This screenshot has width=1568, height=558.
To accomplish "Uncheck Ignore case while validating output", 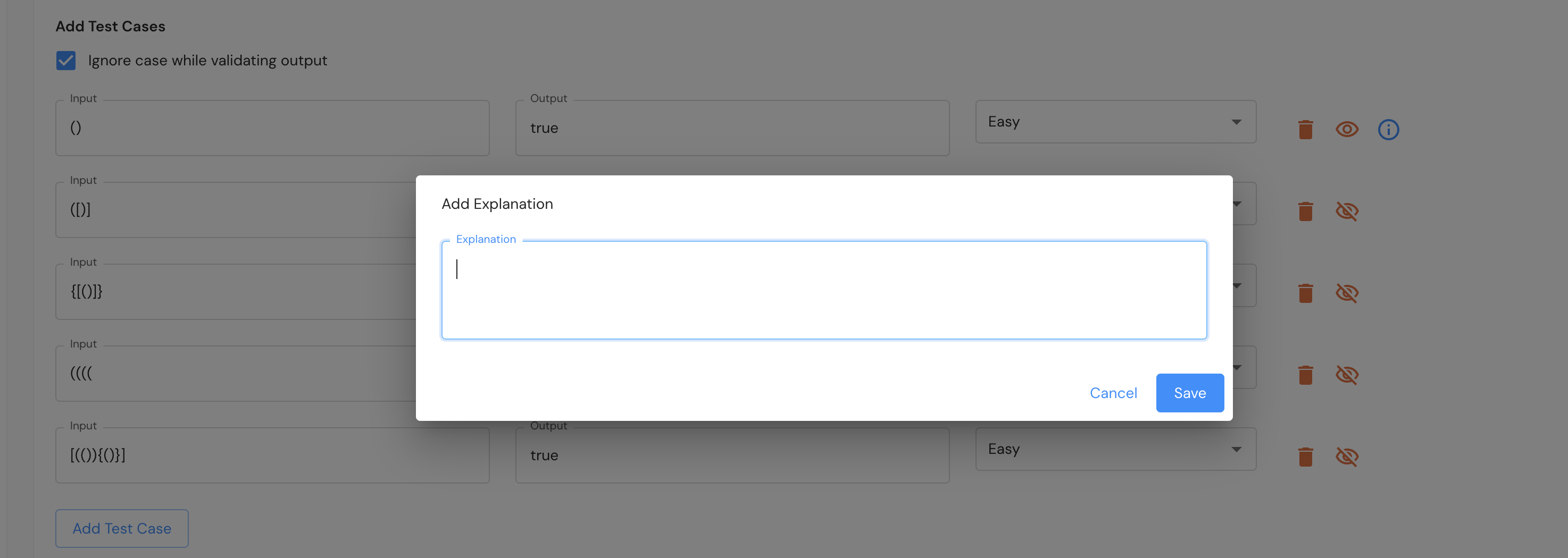I will pos(66,61).
